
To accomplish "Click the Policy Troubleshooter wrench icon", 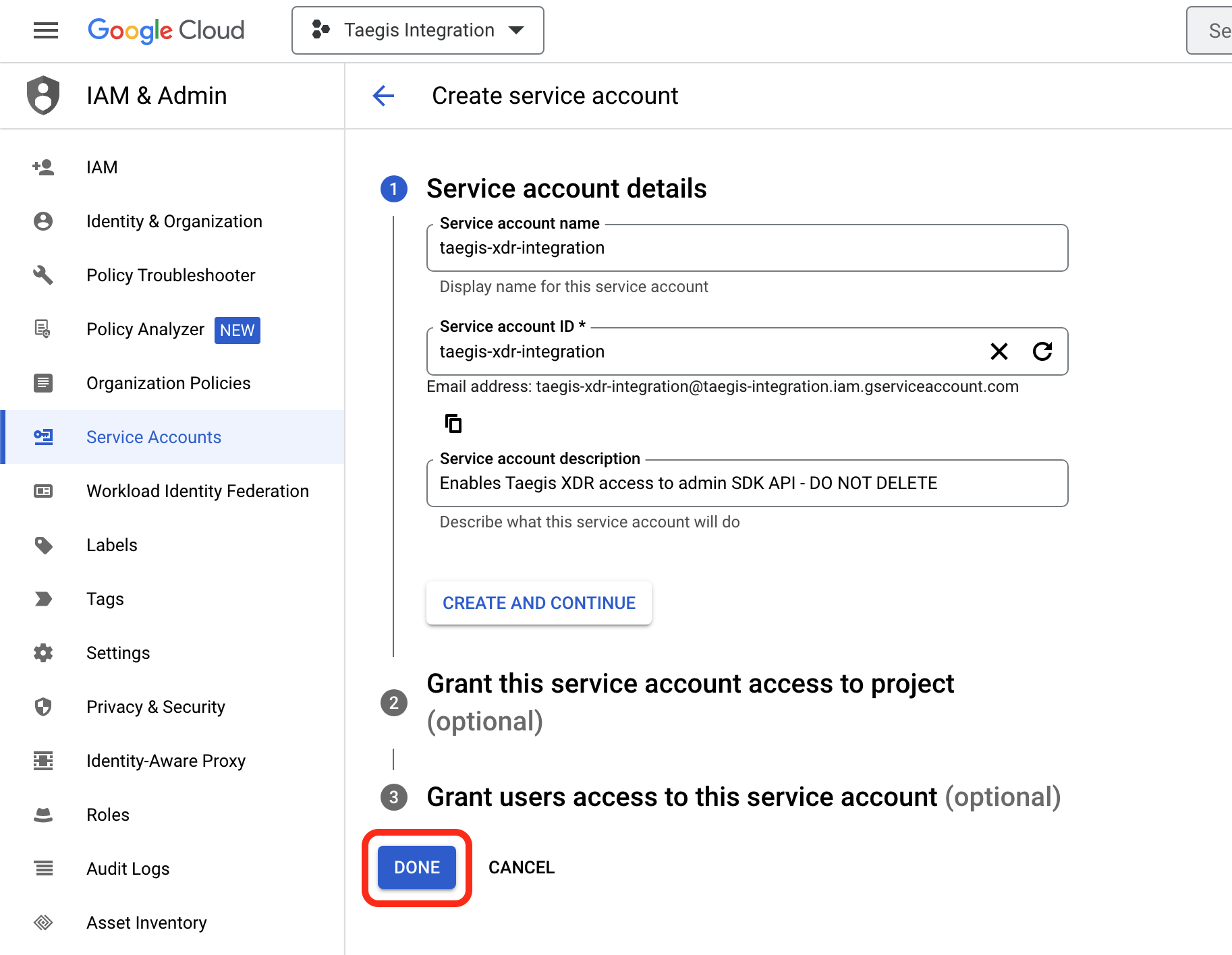I will click(43, 275).
